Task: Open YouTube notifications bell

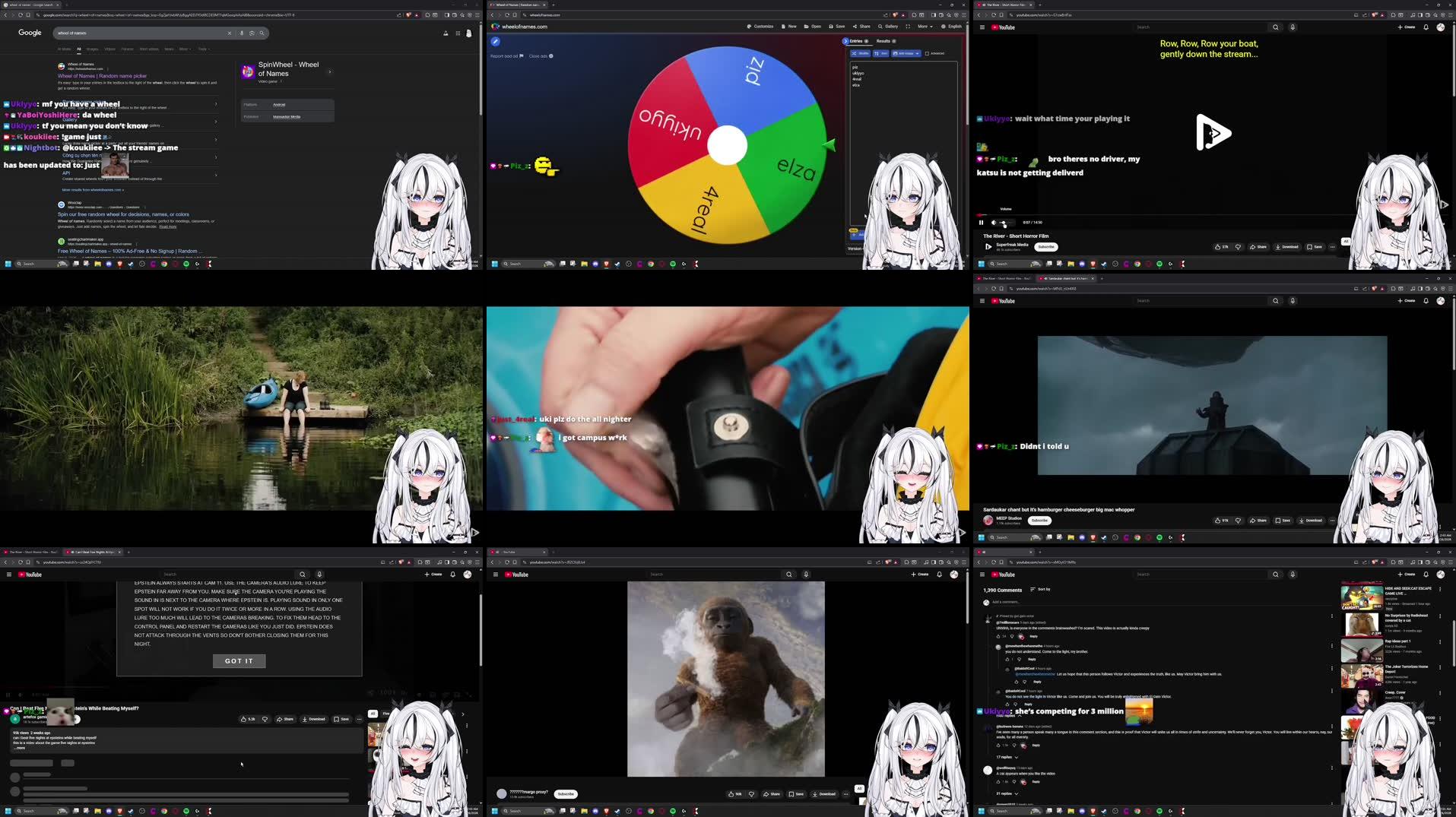Action: point(1426,27)
